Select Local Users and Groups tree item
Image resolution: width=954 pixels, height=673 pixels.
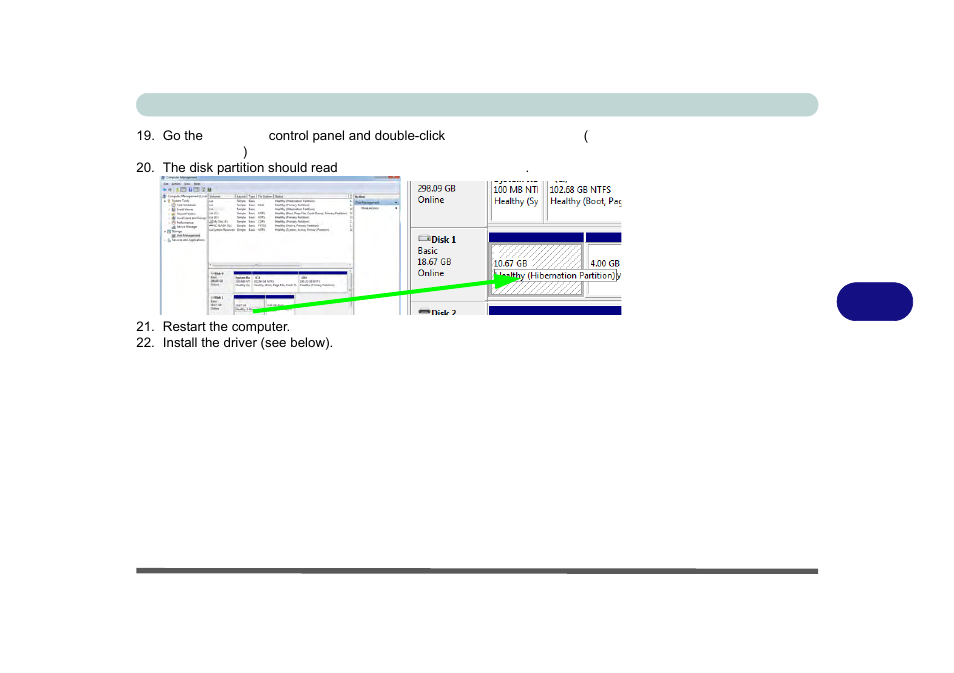[191, 218]
